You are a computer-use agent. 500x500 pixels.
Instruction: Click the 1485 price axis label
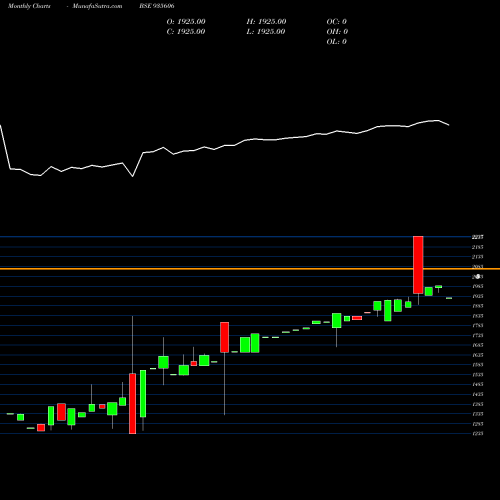coord(478,385)
